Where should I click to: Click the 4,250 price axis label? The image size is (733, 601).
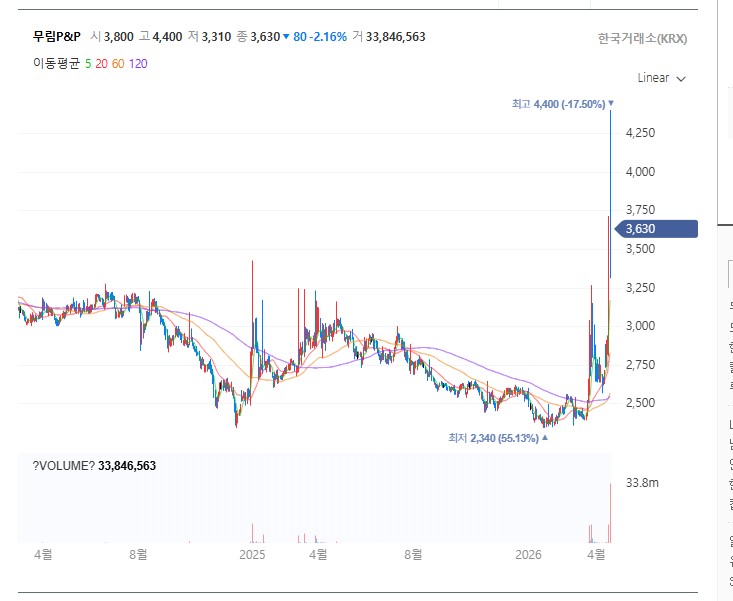(640, 133)
